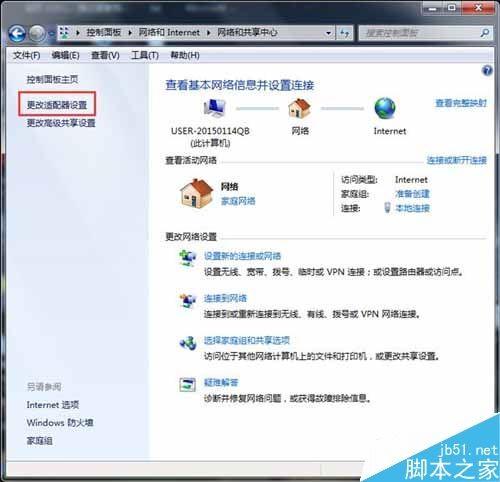The width and height of the screenshot is (500, 482).
Task: Click the Control Panel icon in the address bar
Action: click(x=64, y=32)
